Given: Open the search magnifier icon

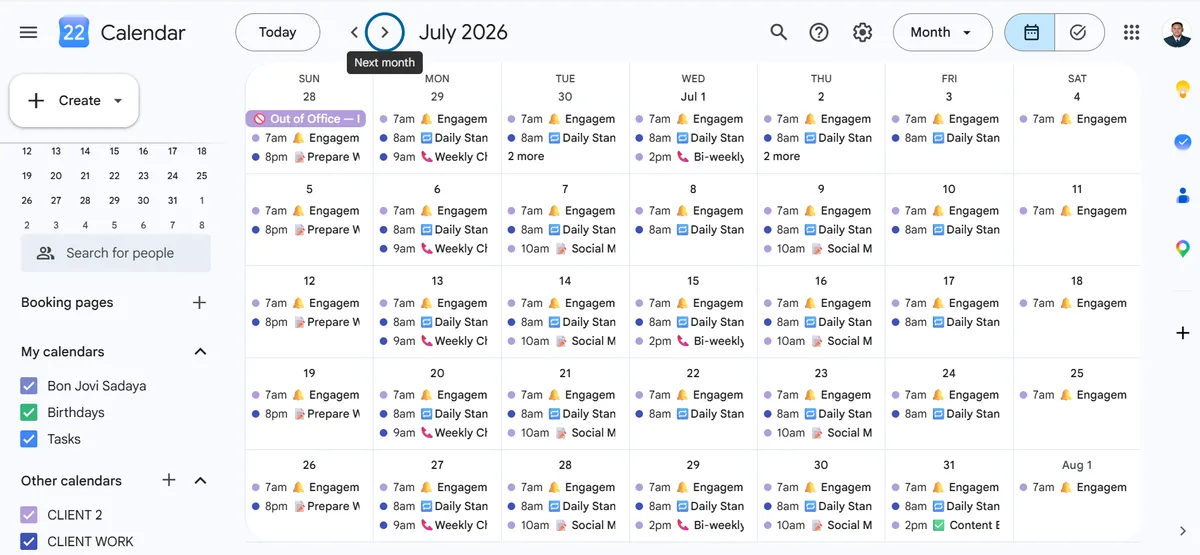Looking at the screenshot, I should click(x=779, y=32).
